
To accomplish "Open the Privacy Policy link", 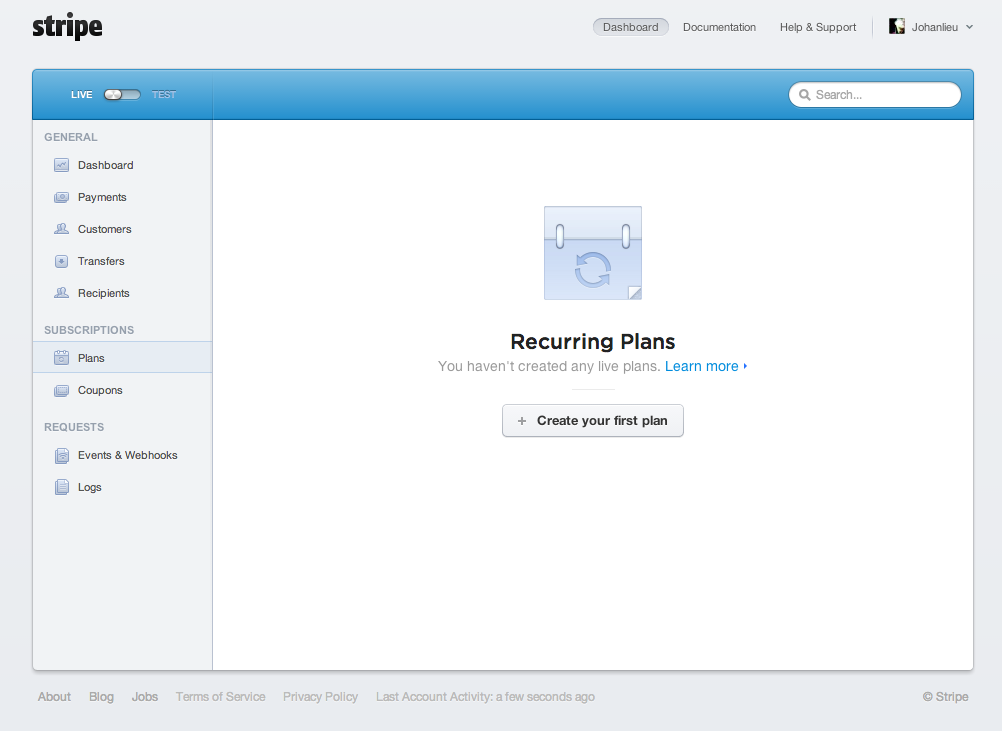I will click(x=321, y=696).
